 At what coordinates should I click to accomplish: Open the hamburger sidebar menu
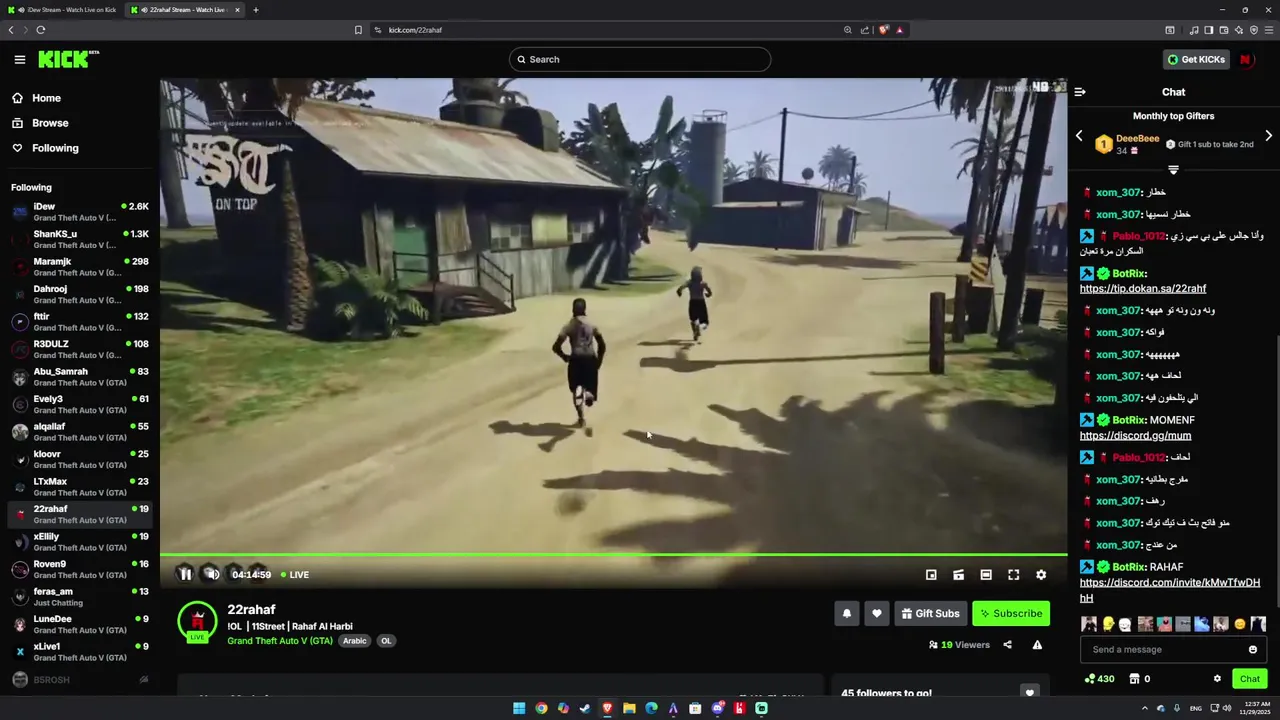point(19,59)
